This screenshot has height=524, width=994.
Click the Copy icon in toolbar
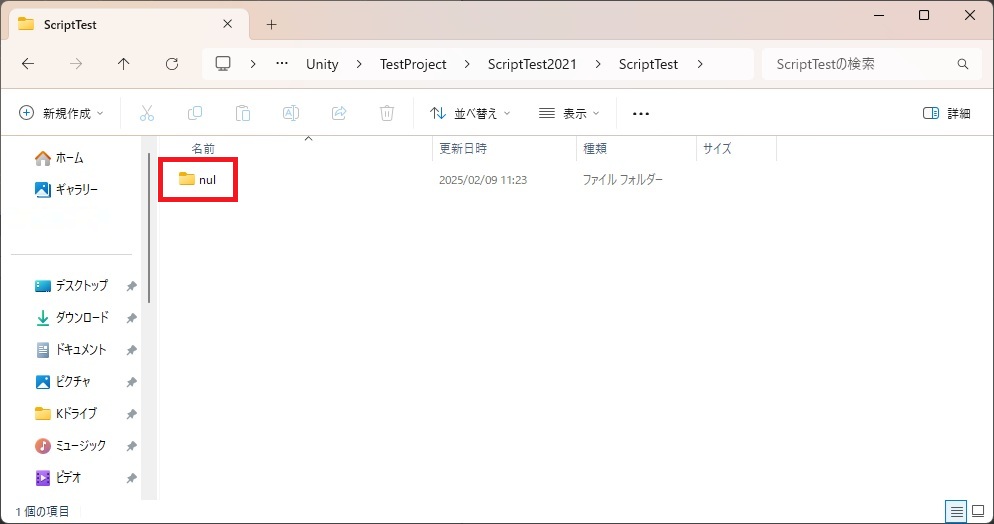coord(195,113)
